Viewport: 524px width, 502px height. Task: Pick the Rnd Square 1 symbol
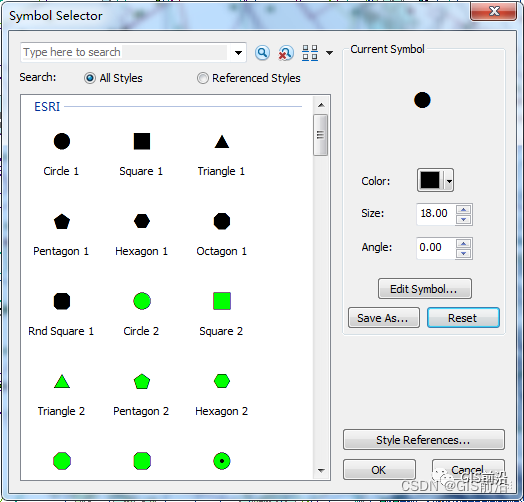[61, 301]
